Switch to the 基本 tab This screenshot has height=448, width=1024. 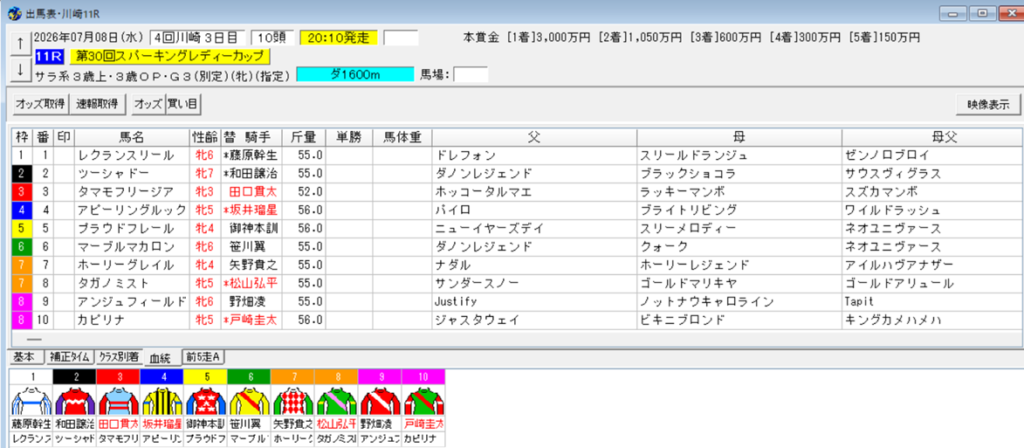(x=27, y=357)
